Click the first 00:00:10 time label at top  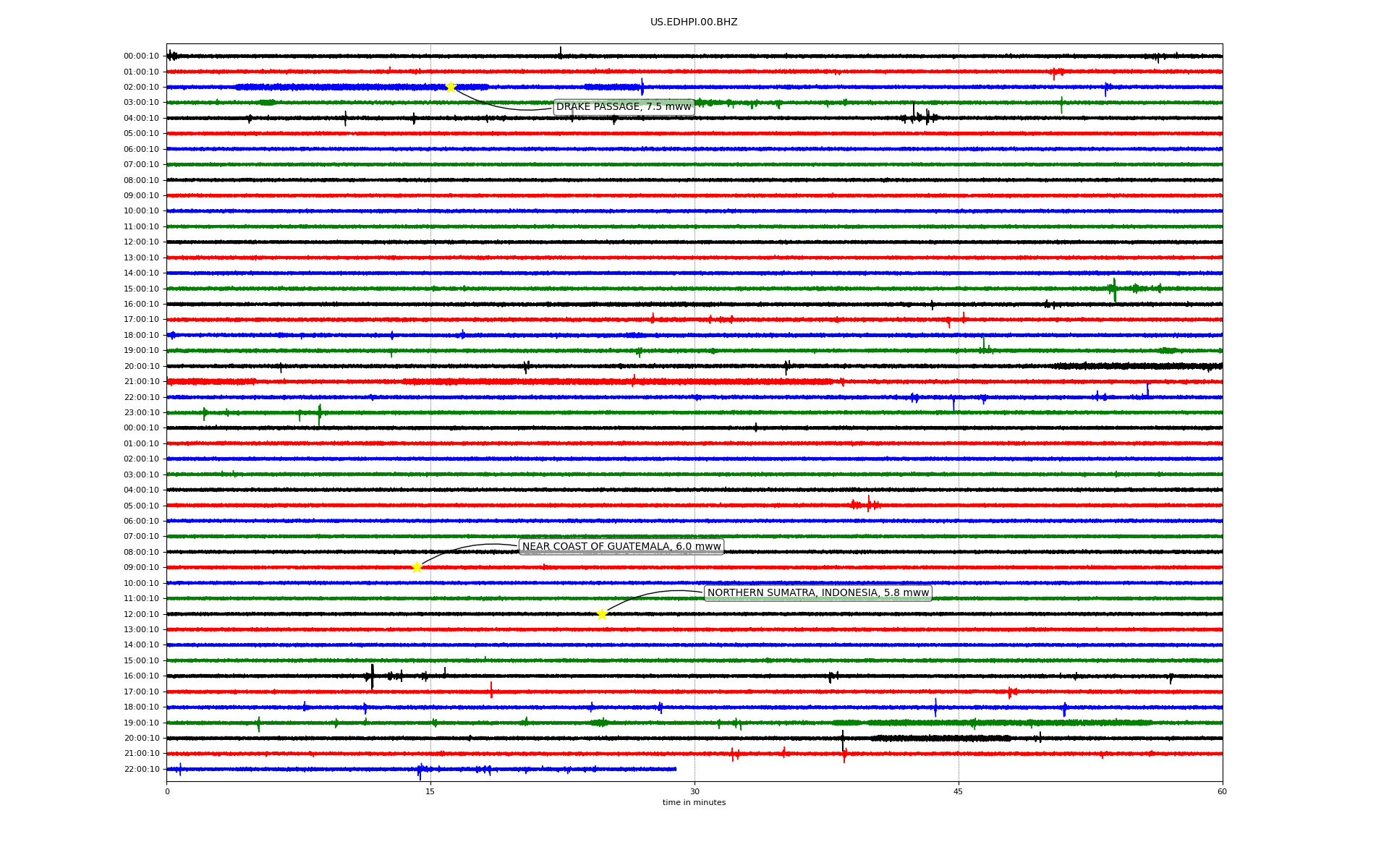tap(141, 56)
